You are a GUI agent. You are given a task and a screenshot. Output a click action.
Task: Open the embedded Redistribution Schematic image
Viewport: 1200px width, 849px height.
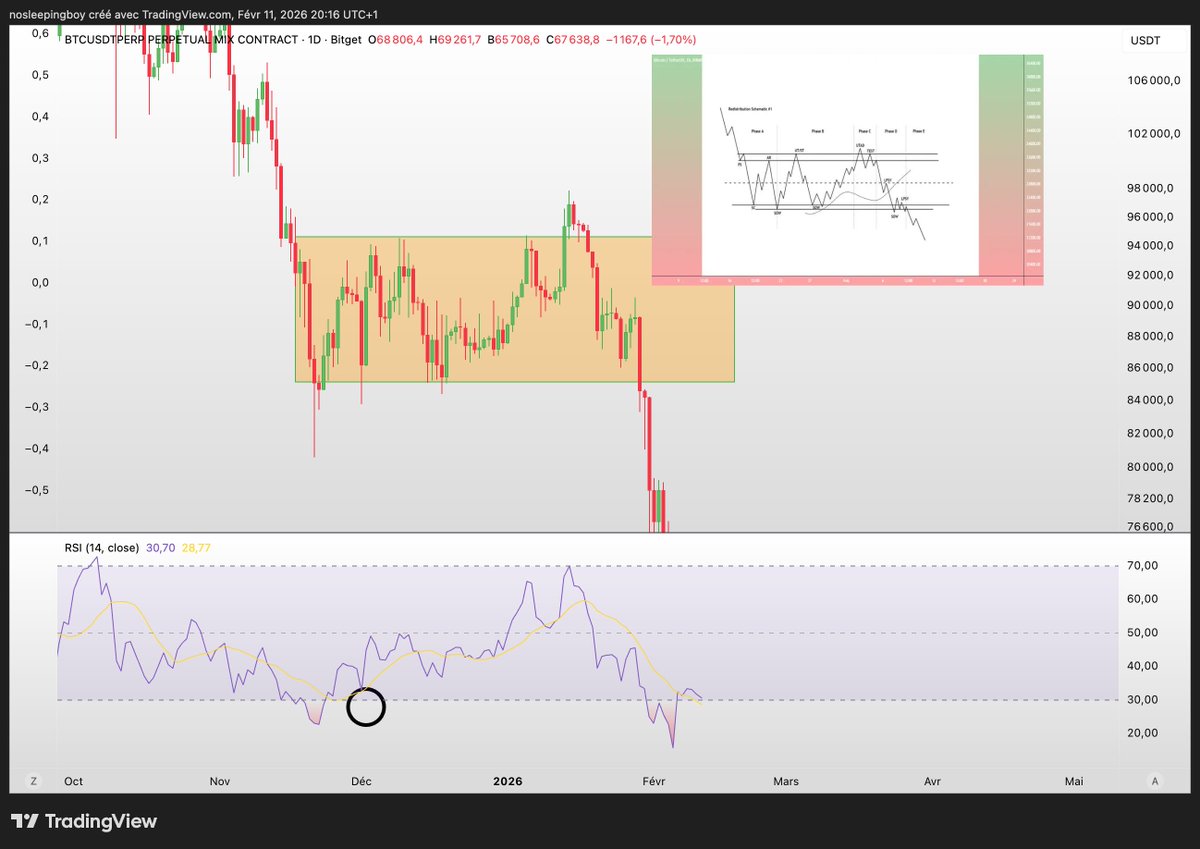point(847,170)
